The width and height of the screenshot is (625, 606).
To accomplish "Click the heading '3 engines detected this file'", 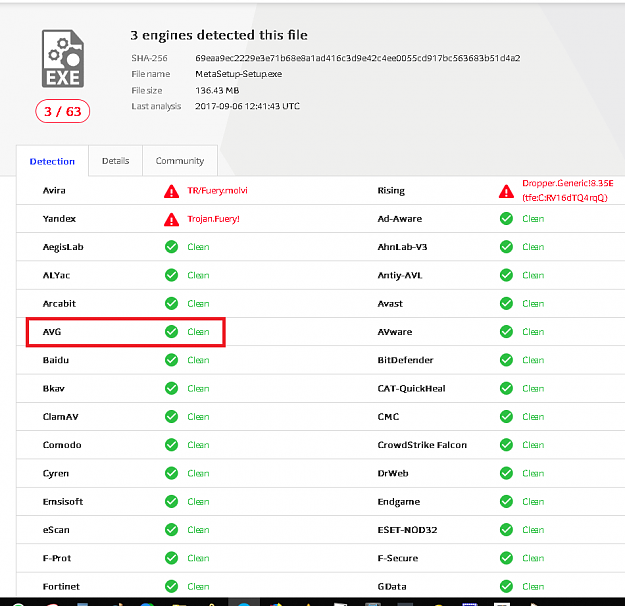I will click(219, 35).
